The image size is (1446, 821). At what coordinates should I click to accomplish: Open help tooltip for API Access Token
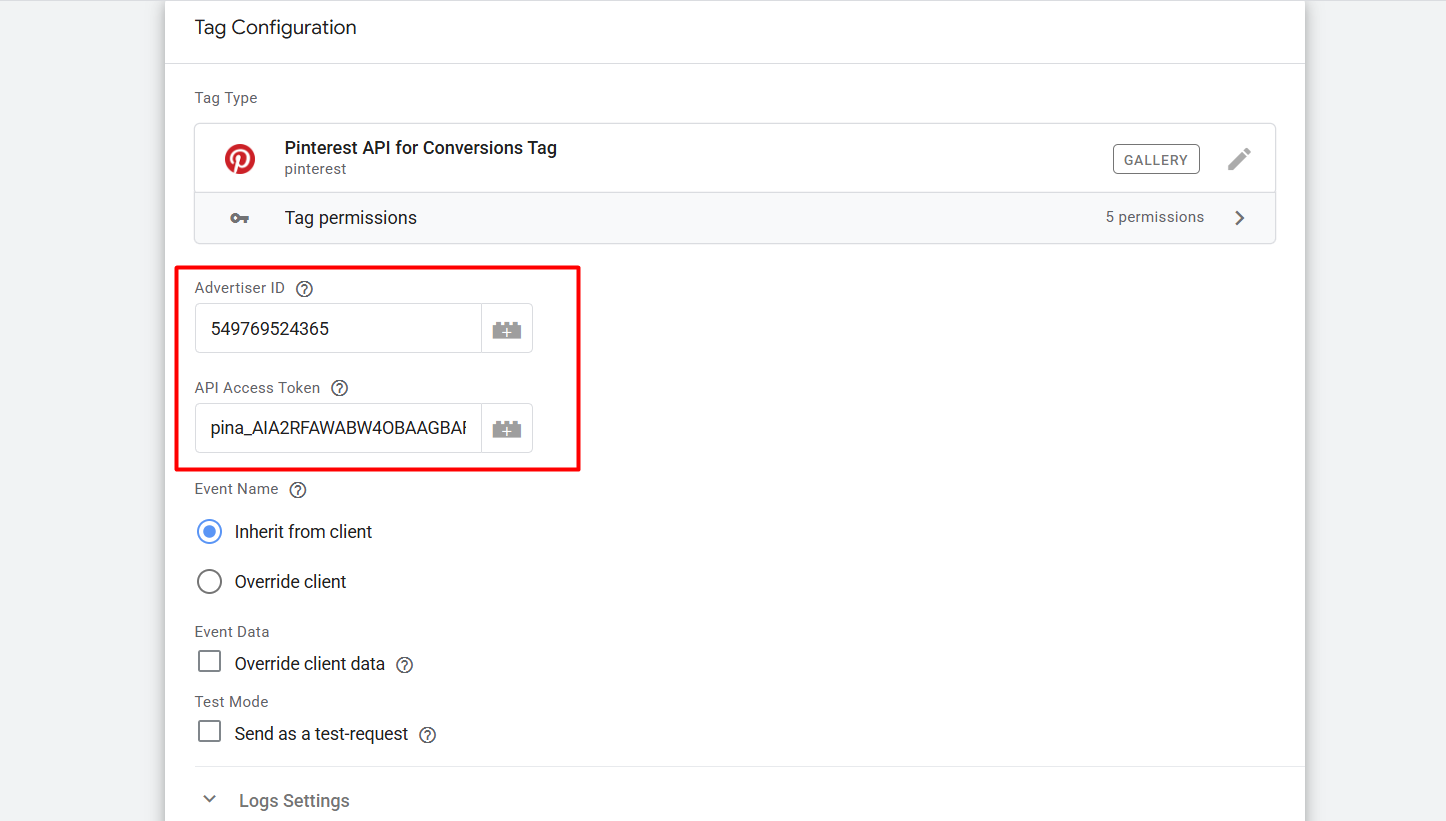(x=340, y=388)
